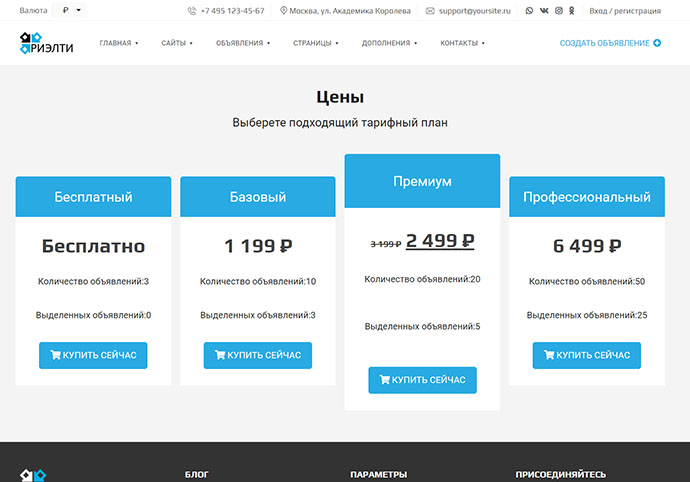
Task: Open the Дополнения menu item
Action: [389, 43]
